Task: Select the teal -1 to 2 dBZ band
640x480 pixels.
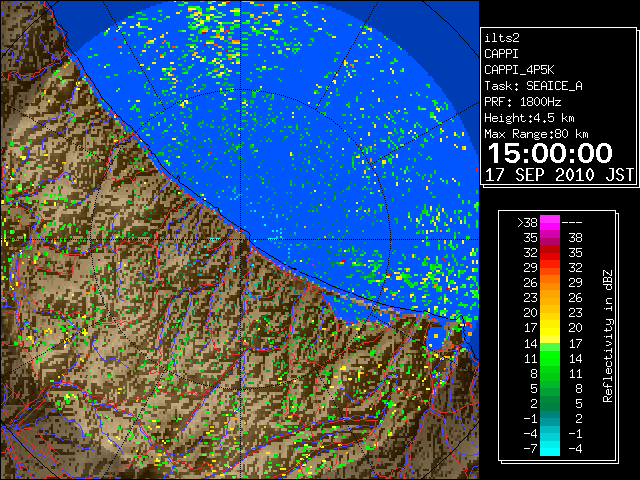Action: pos(550,418)
